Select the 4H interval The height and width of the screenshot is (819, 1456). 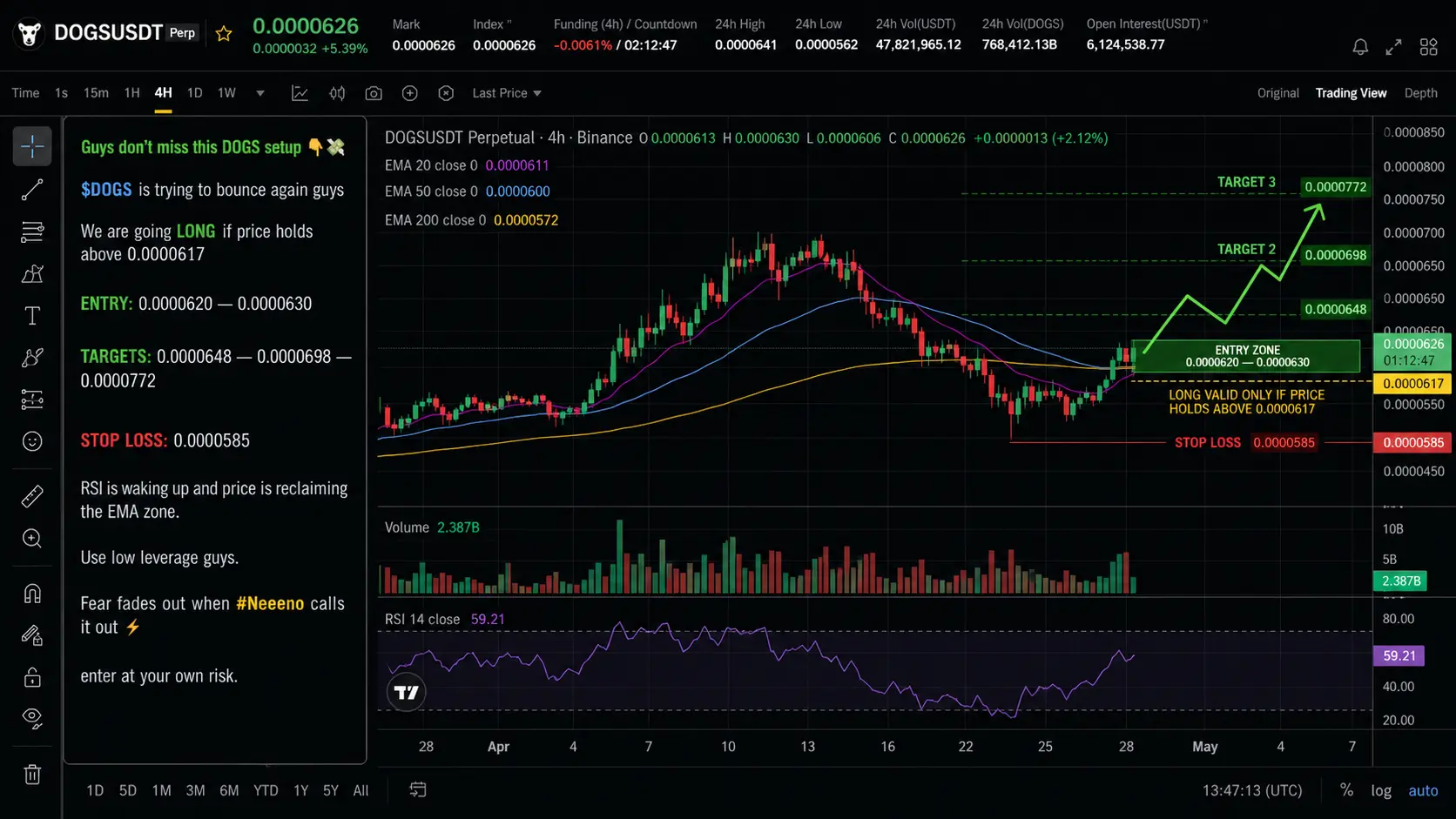point(163,93)
